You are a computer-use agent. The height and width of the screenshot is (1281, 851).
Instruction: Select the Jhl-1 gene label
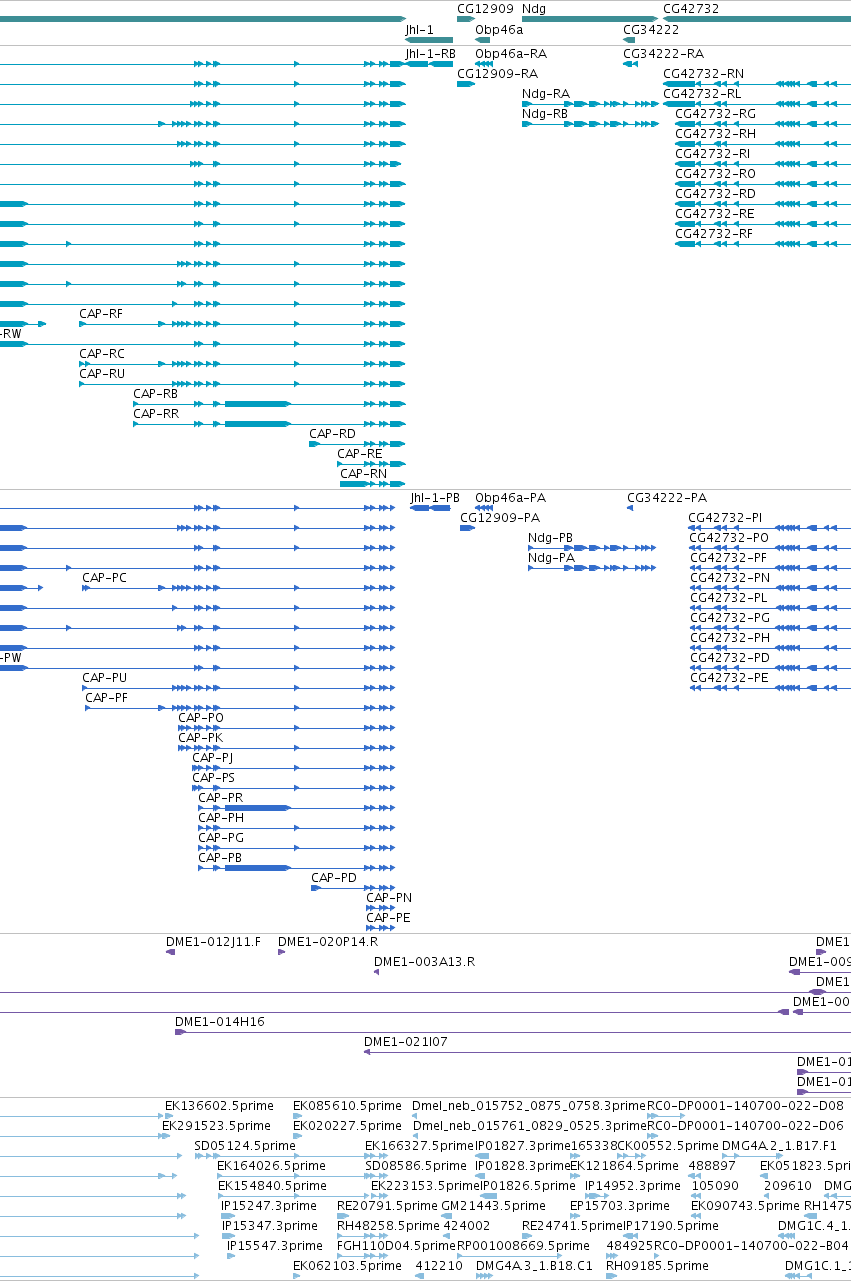[x=419, y=30]
